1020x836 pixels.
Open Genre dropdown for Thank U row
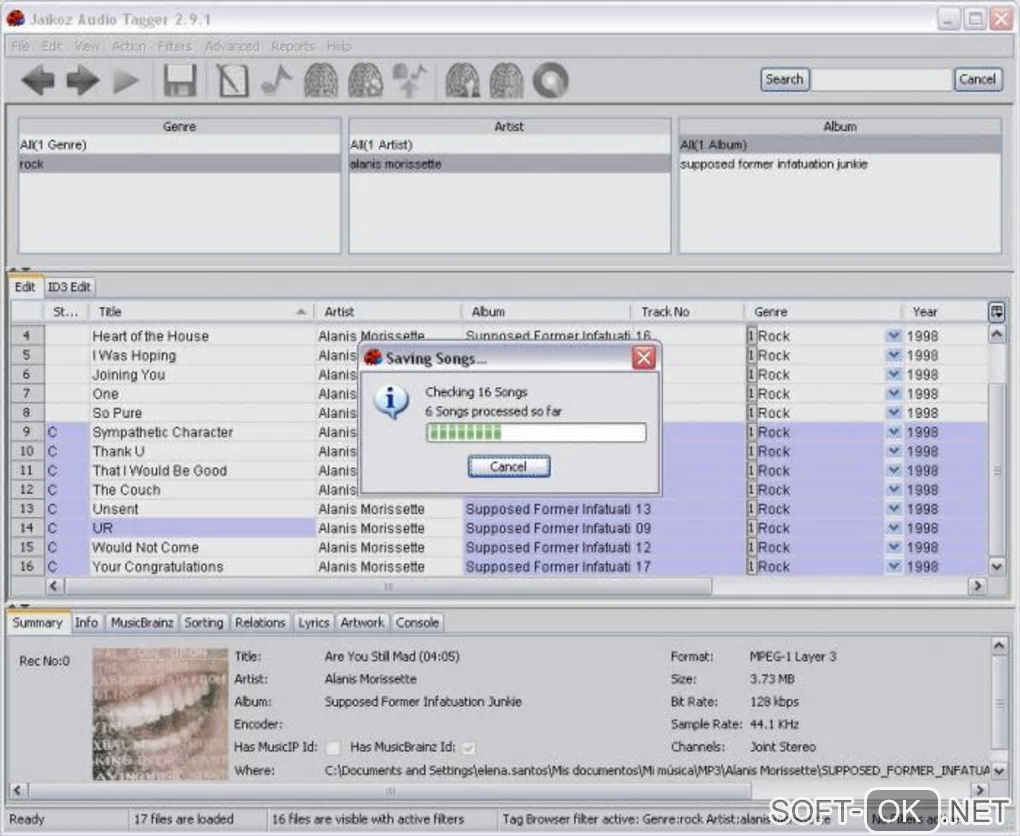[893, 451]
